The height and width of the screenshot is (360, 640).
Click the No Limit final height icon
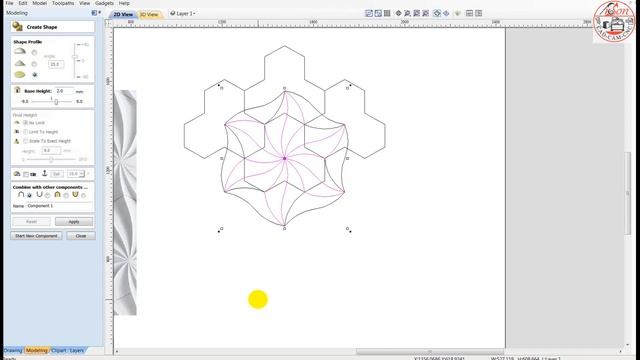click(17, 122)
